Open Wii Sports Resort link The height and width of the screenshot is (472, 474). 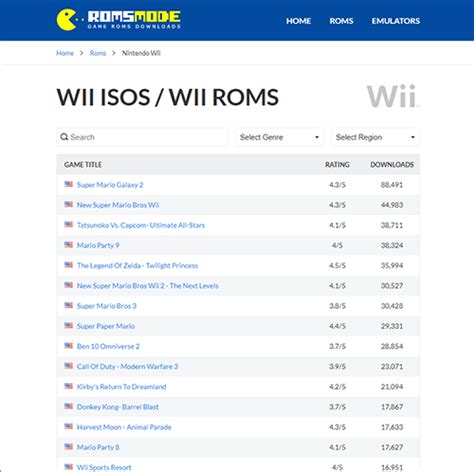point(104,467)
